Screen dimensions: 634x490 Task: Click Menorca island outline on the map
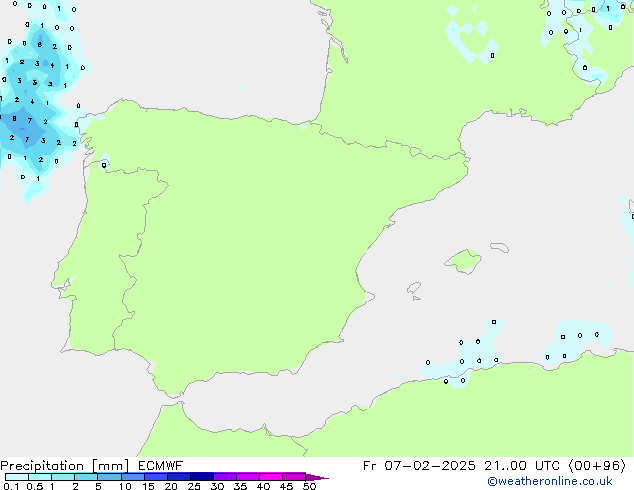[499, 247]
